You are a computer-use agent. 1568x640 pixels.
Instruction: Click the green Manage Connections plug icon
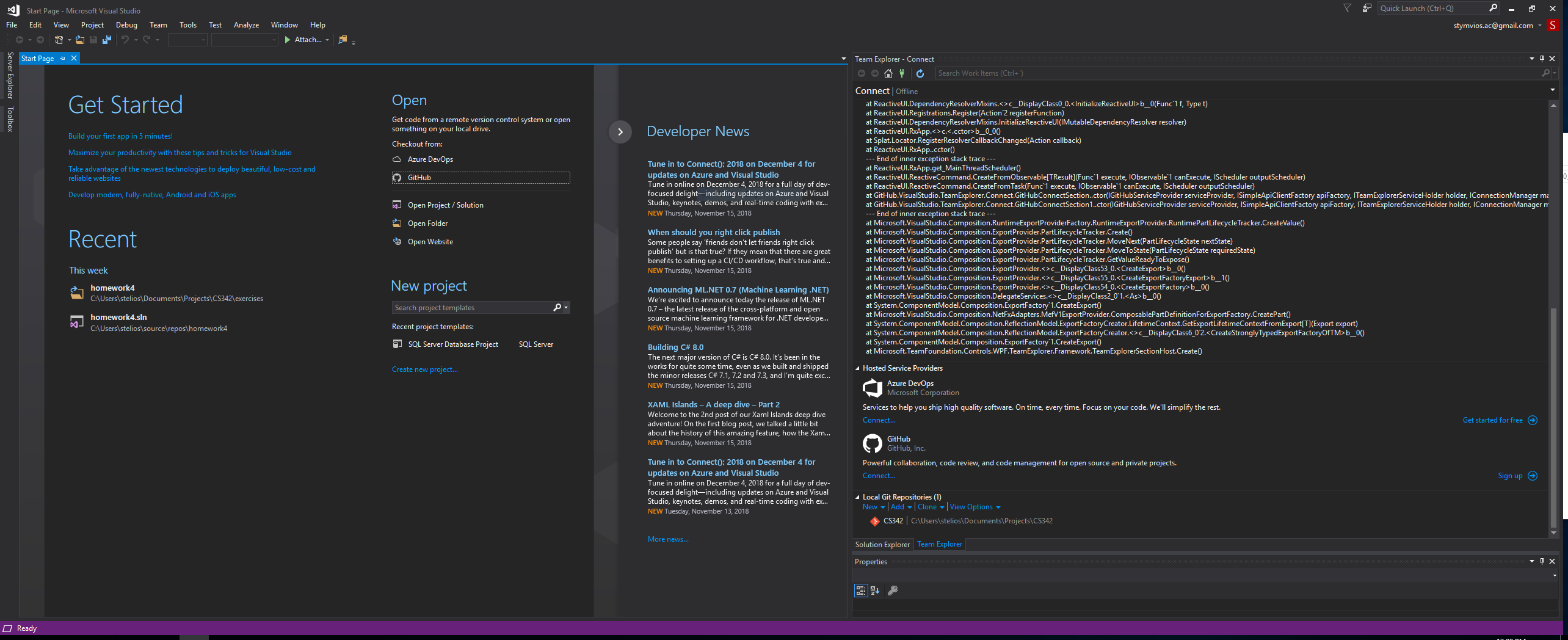(x=902, y=73)
